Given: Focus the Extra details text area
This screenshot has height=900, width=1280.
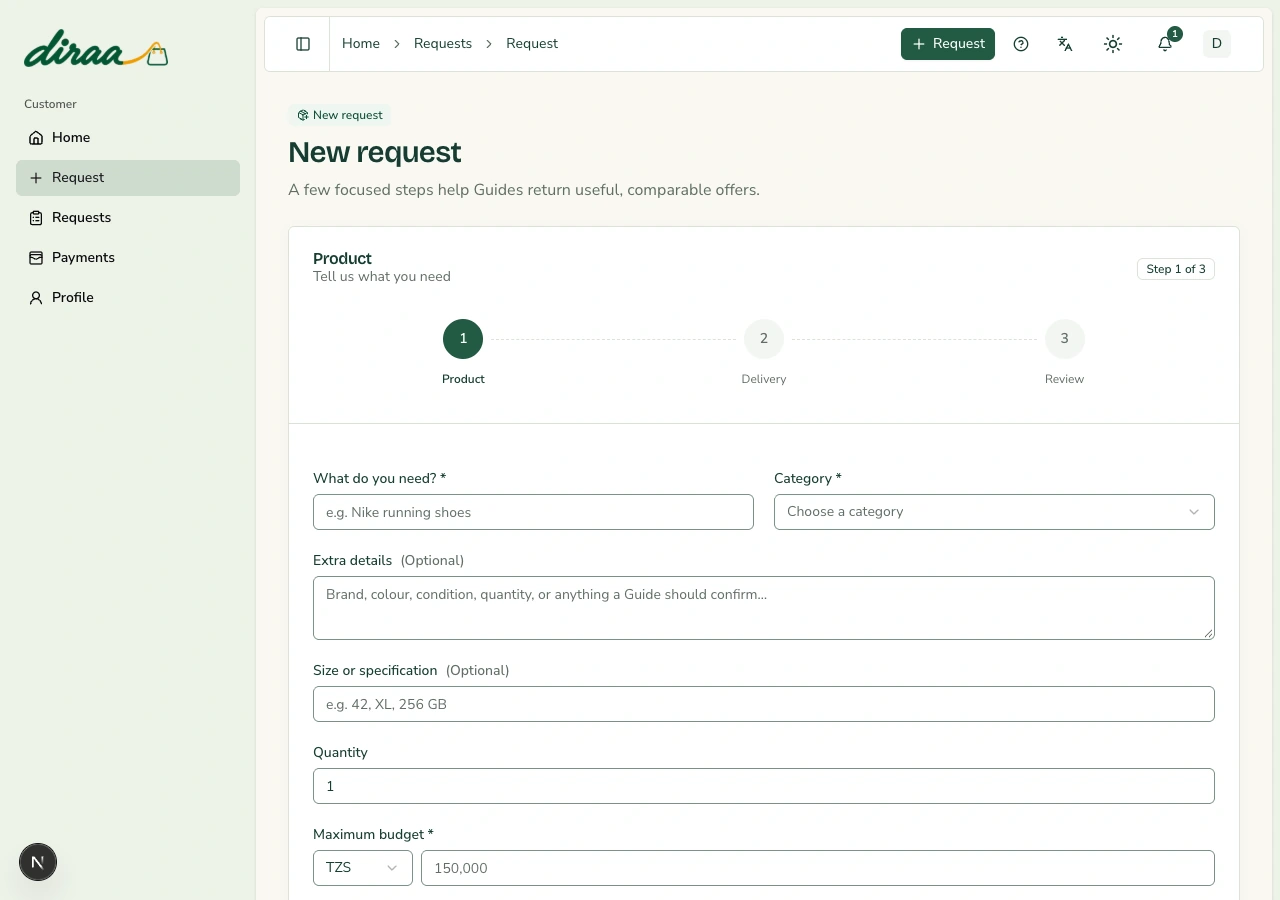Looking at the screenshot, I should [x=764, y=608].
